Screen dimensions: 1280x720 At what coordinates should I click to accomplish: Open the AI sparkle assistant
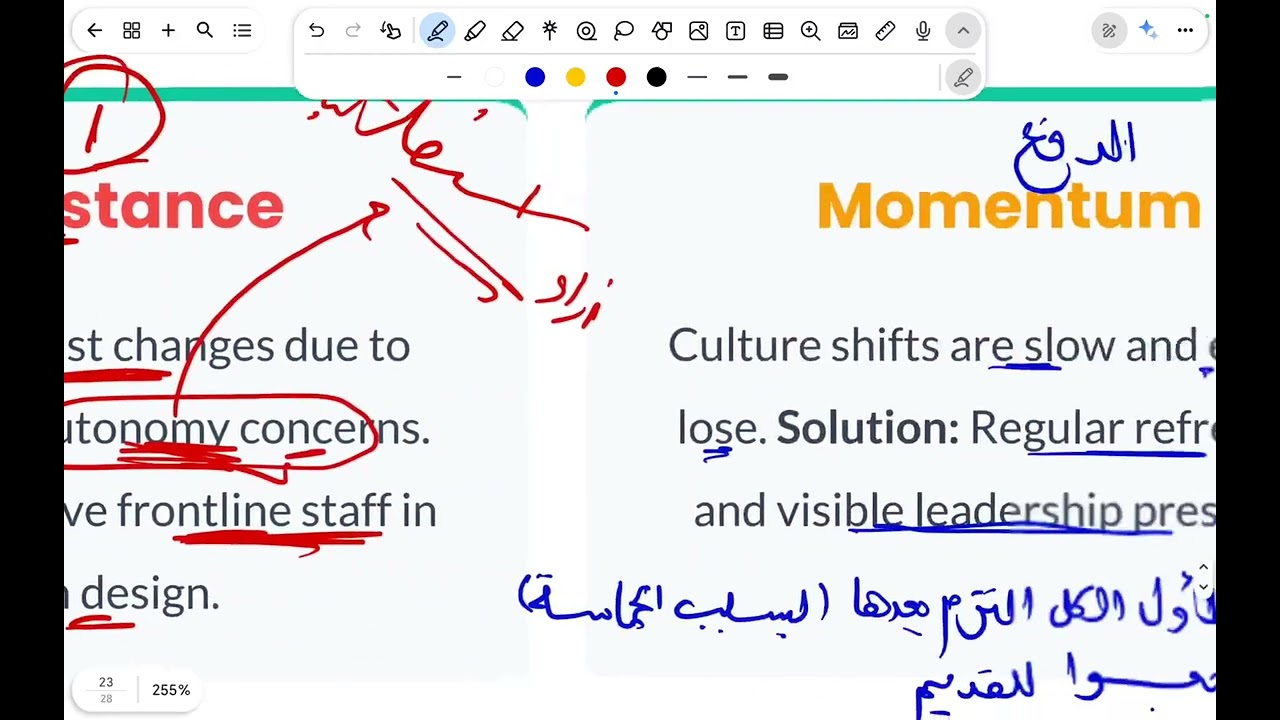[x=1148, y=31]
